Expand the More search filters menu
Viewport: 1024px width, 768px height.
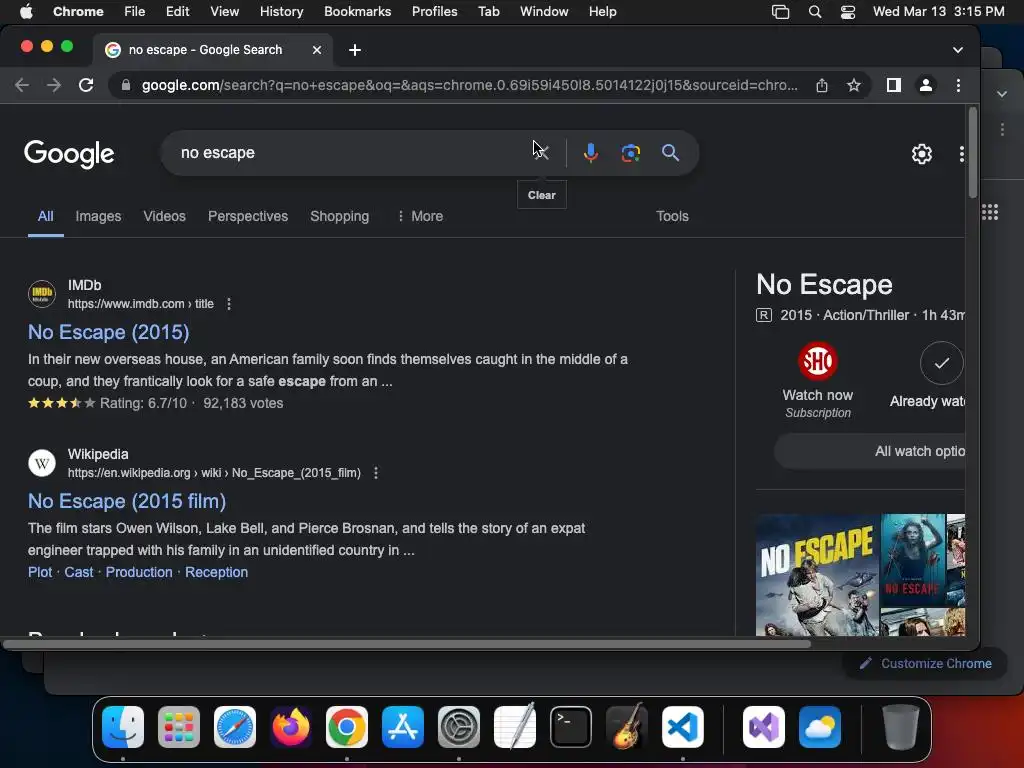(x=420, y=216)
